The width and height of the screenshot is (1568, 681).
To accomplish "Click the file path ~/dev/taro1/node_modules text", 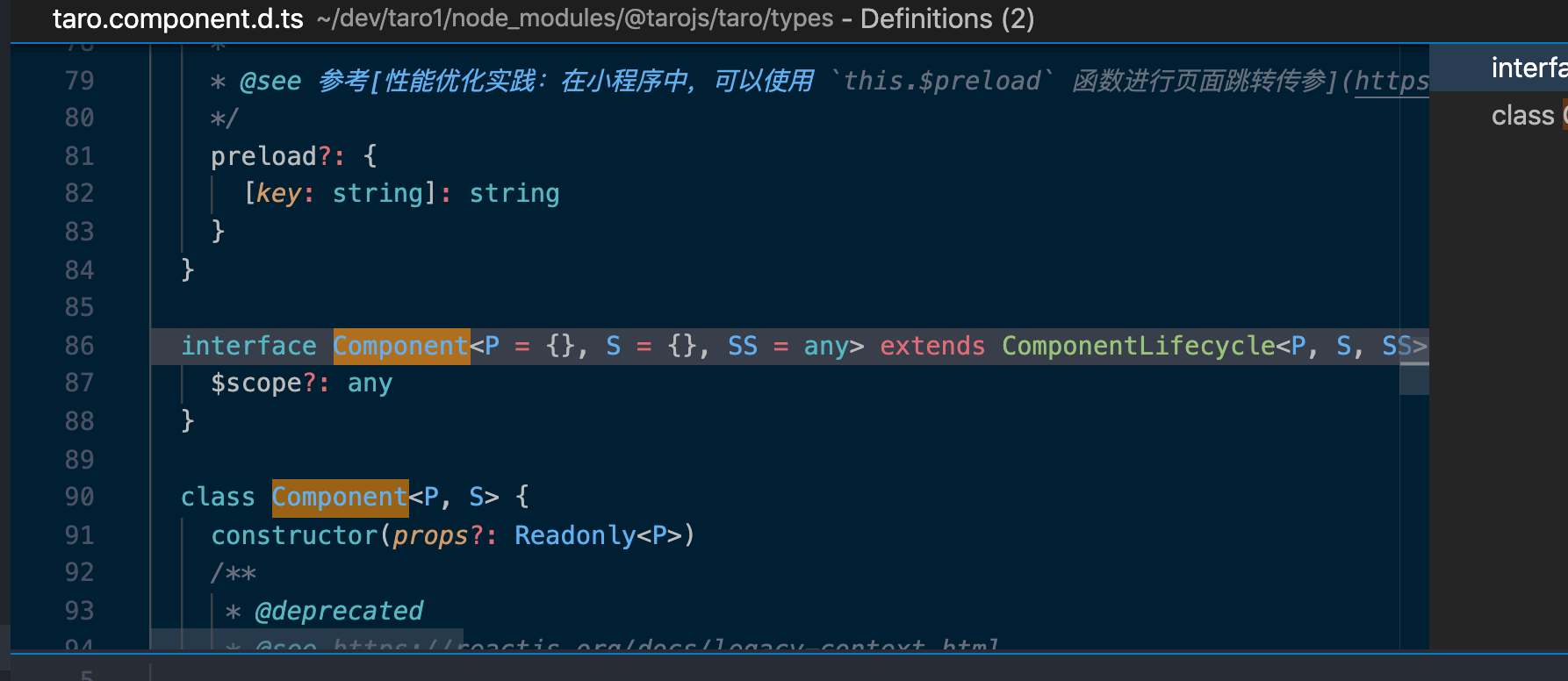I will (575, 18).
